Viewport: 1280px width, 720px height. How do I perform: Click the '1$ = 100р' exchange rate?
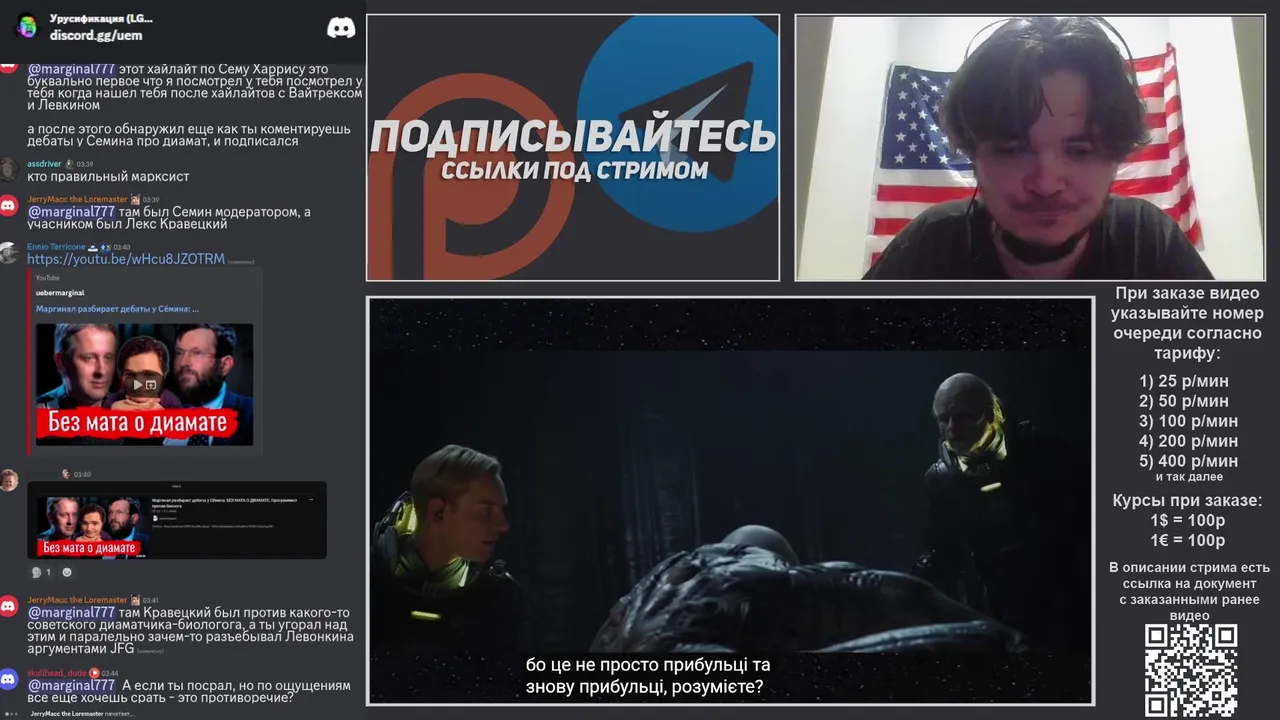[1188, 521]
